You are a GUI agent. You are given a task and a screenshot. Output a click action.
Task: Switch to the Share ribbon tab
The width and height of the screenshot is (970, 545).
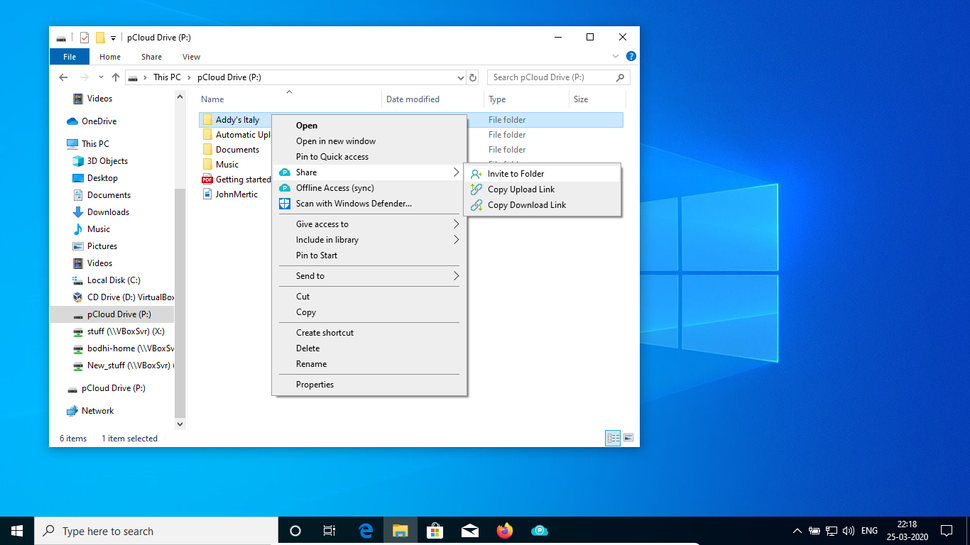tap(151, 57)
